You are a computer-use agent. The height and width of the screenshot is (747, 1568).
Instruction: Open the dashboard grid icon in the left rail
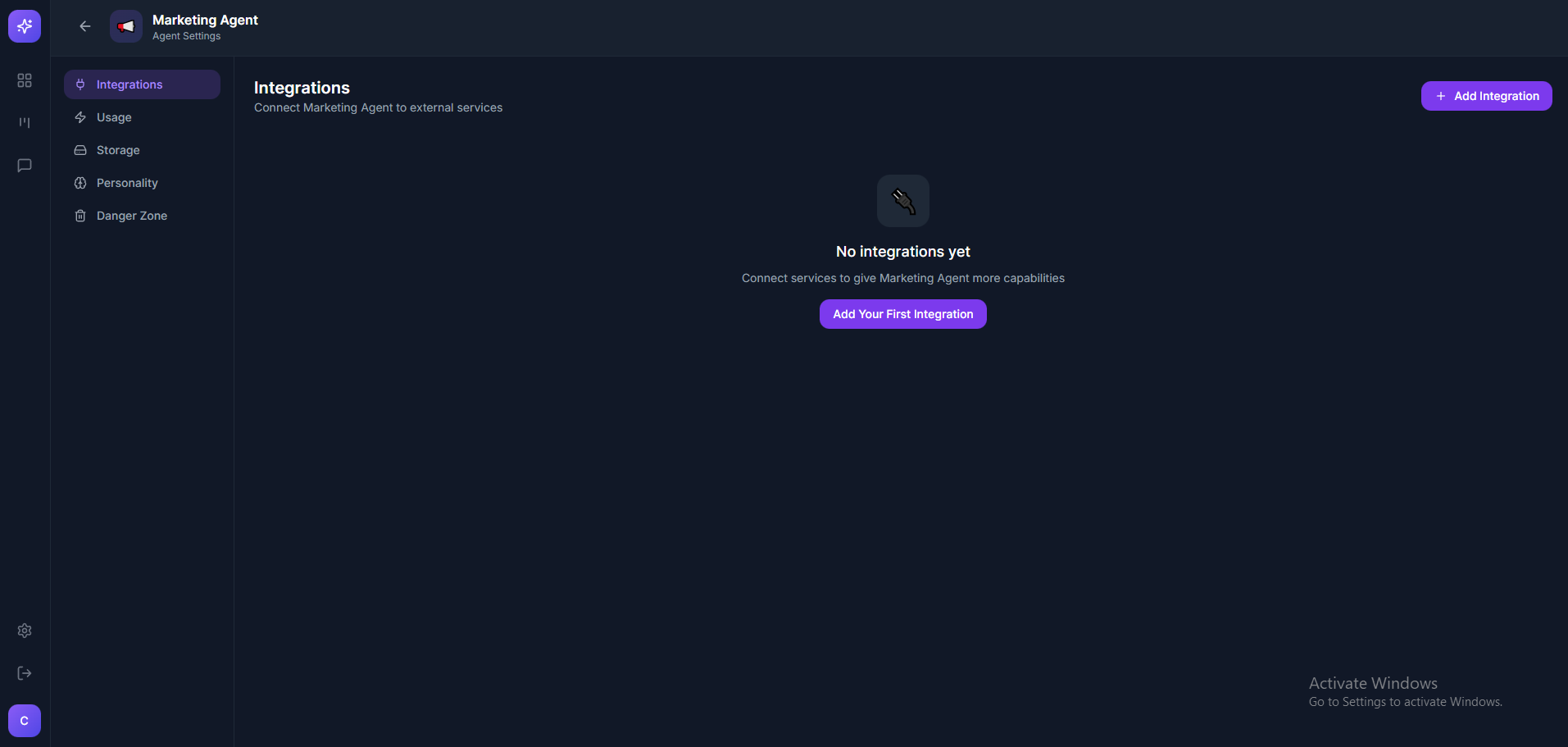point(24,80)
